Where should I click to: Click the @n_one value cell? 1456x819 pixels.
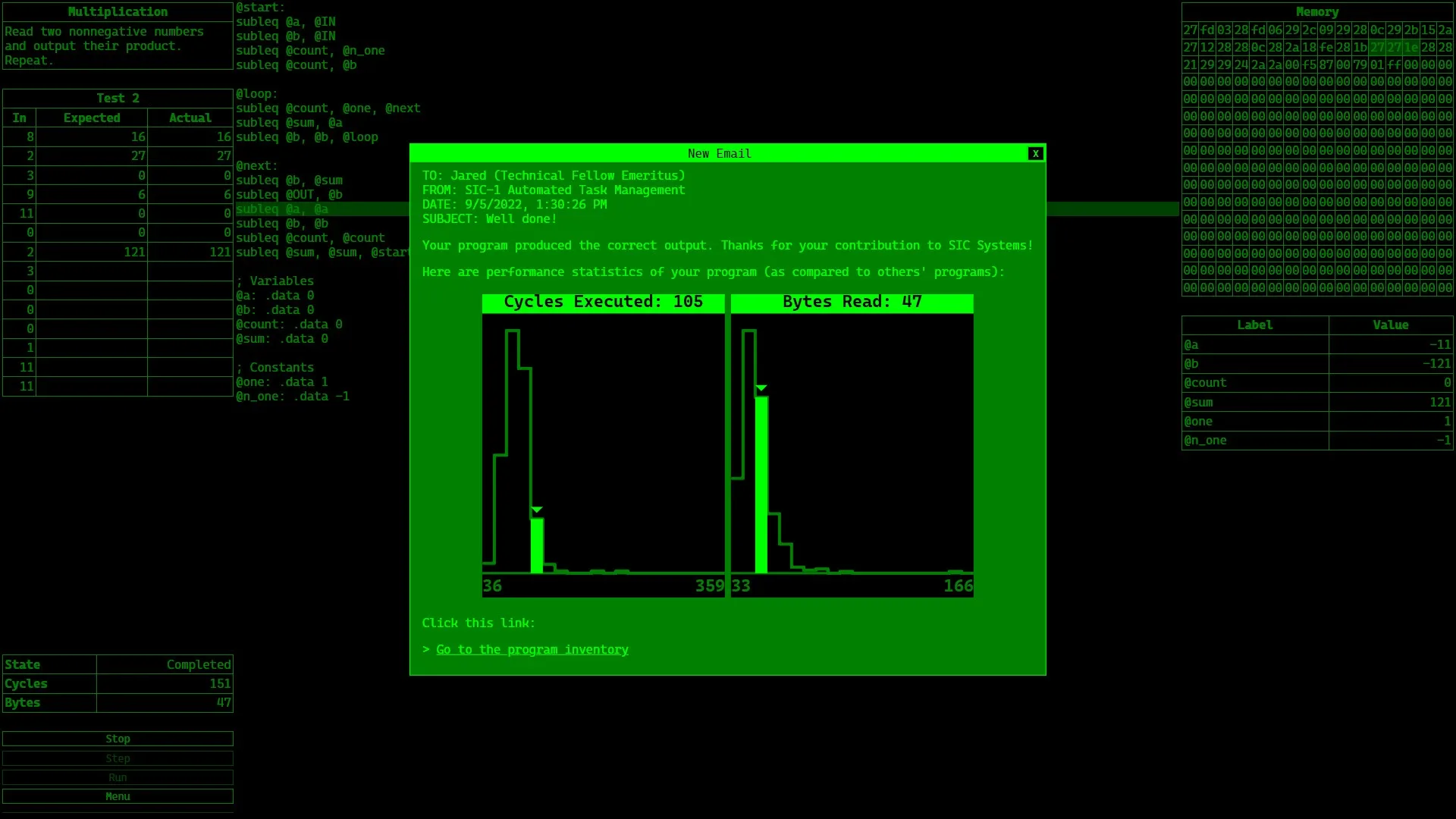(1390, 441)
